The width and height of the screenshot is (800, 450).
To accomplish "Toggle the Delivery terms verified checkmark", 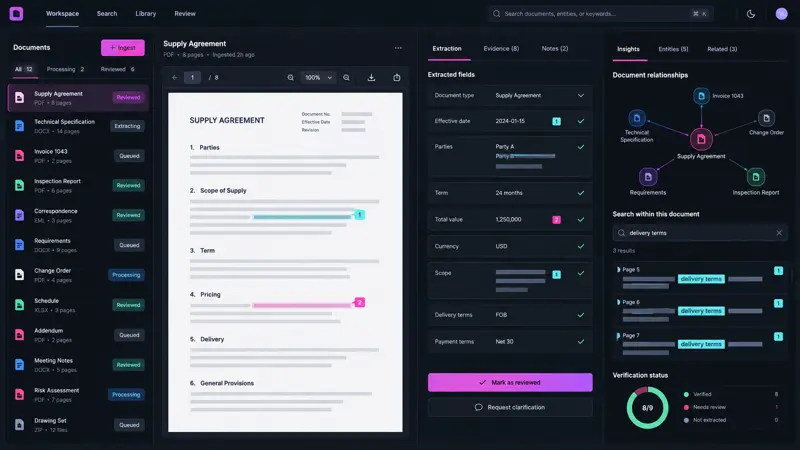I will (581, 315).
